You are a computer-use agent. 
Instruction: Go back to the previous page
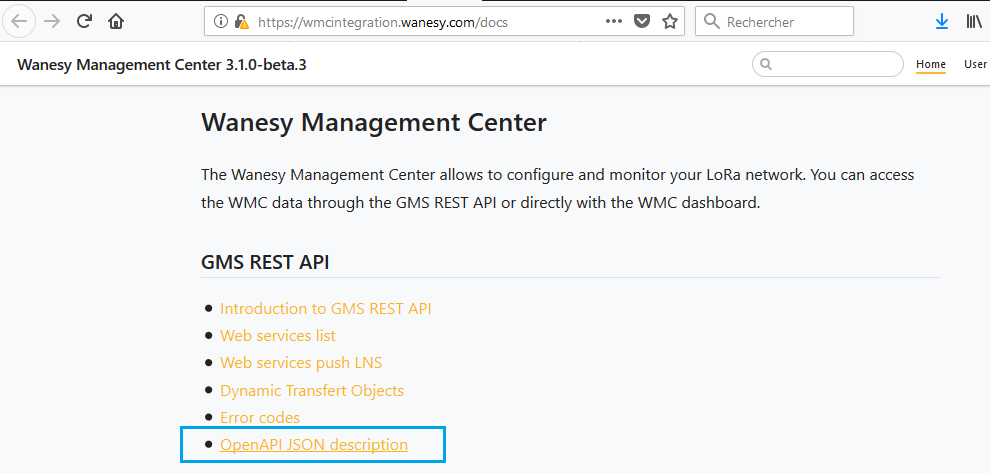pos(19,21)
